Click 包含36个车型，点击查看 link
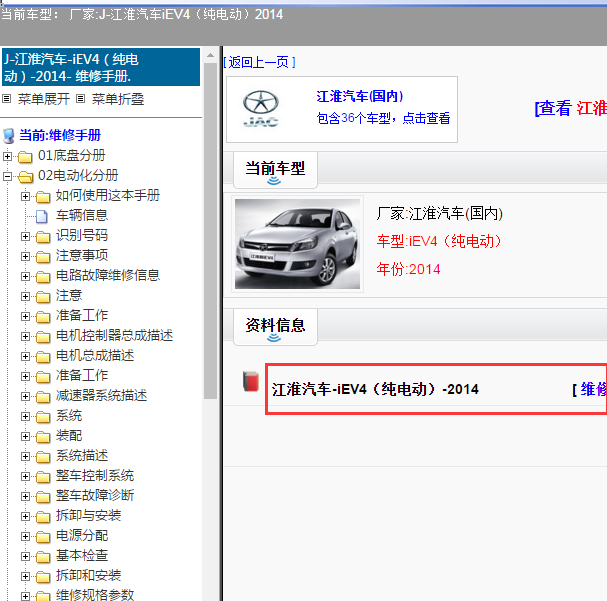 click(x=383, y=118)
